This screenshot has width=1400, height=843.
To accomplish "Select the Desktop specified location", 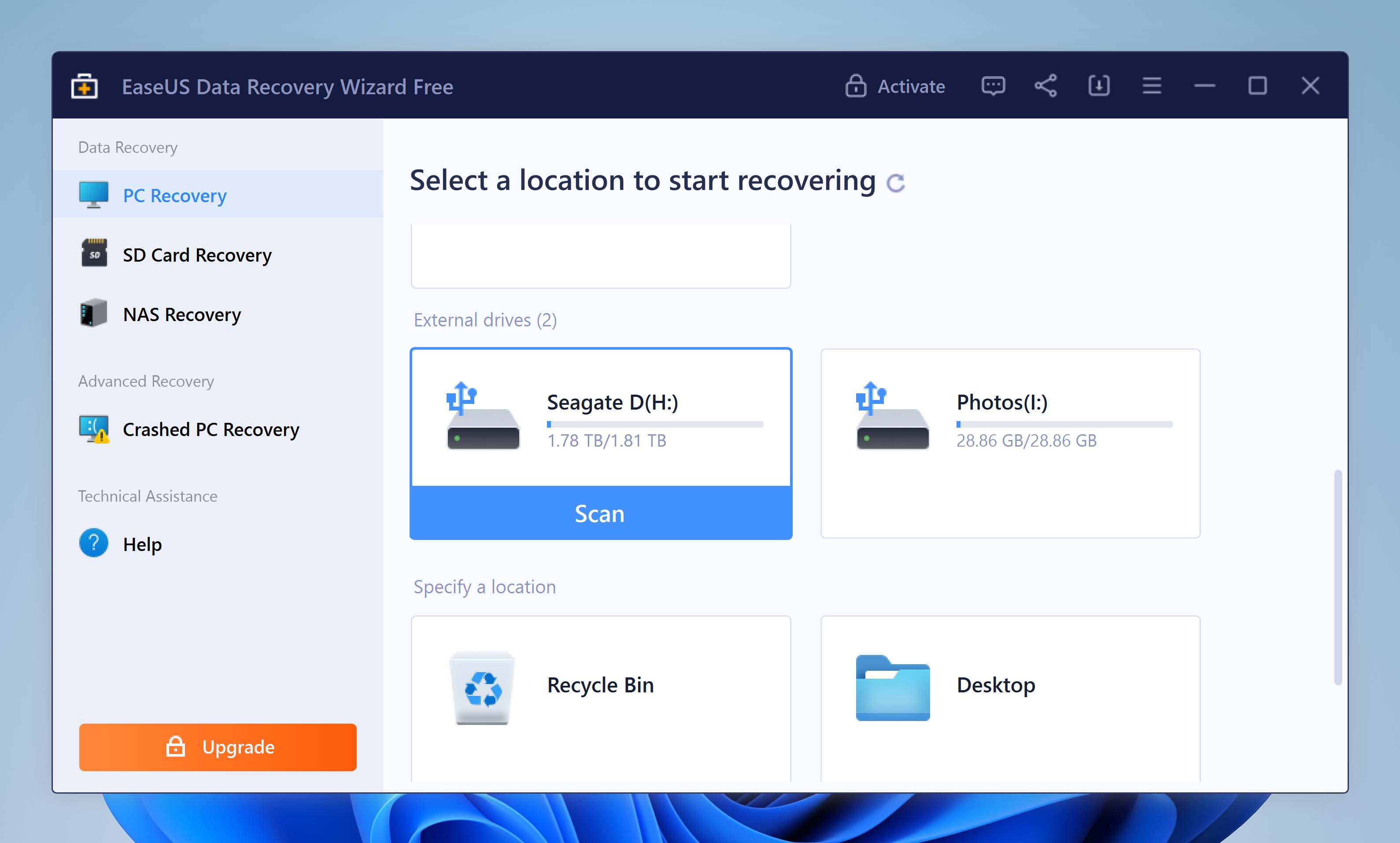I will point(1010,685).
